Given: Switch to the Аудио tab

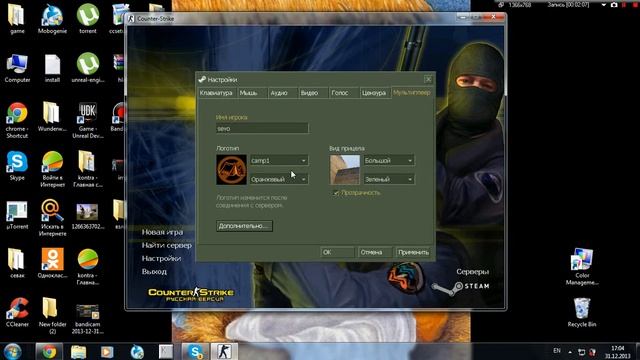Looking at the screenshot, I should click(282, 93).
